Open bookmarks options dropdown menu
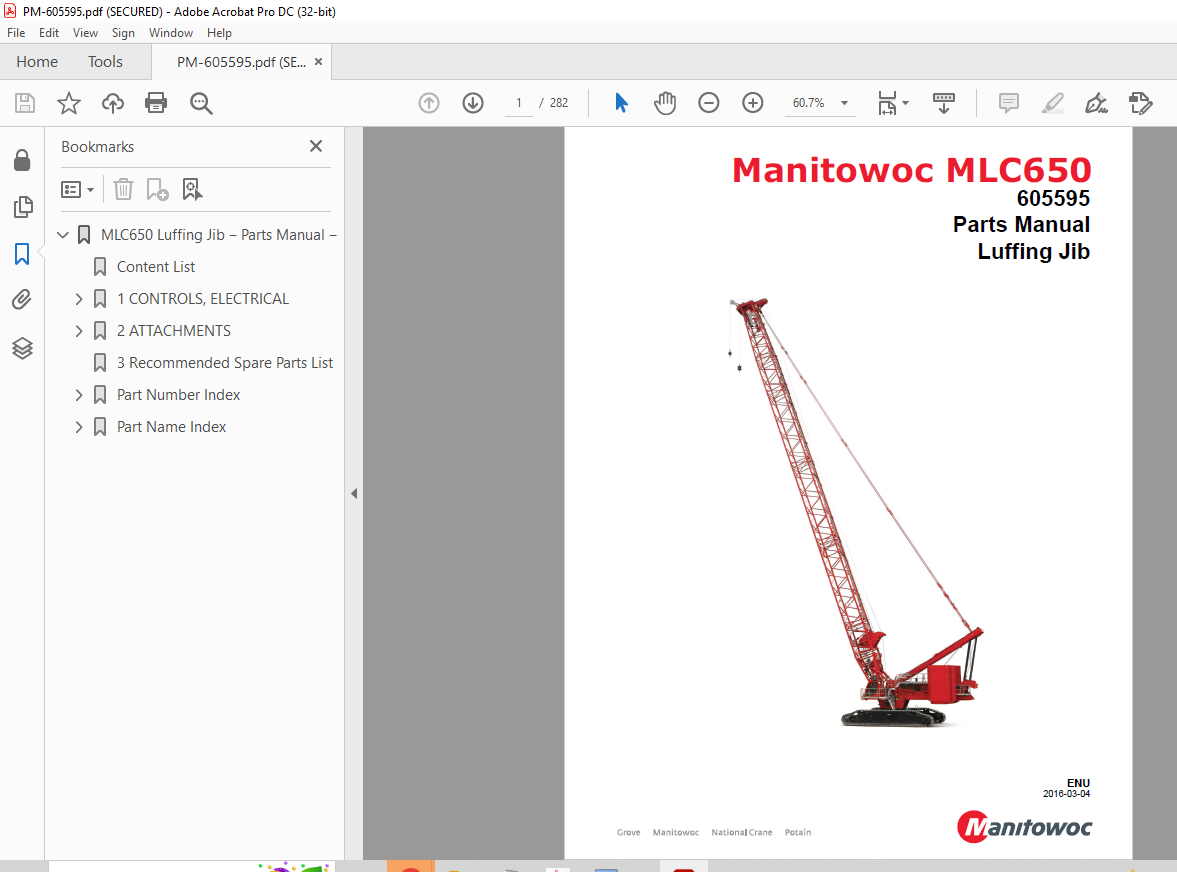Screen dimensions: 1177x872 [x=77, y=189]
